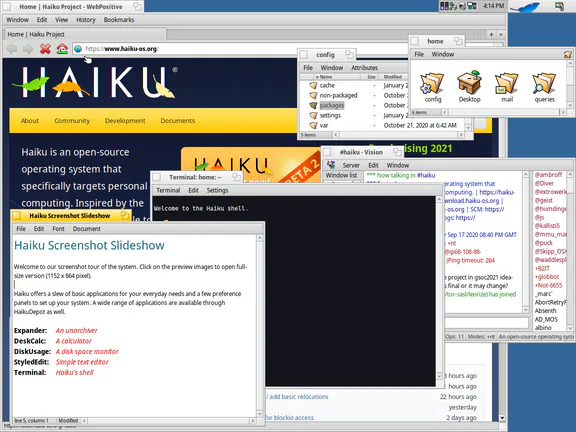This screenshot has height=432, width=576.
Task: Select the packages folder in config list
Action: [x=332, y=105]
